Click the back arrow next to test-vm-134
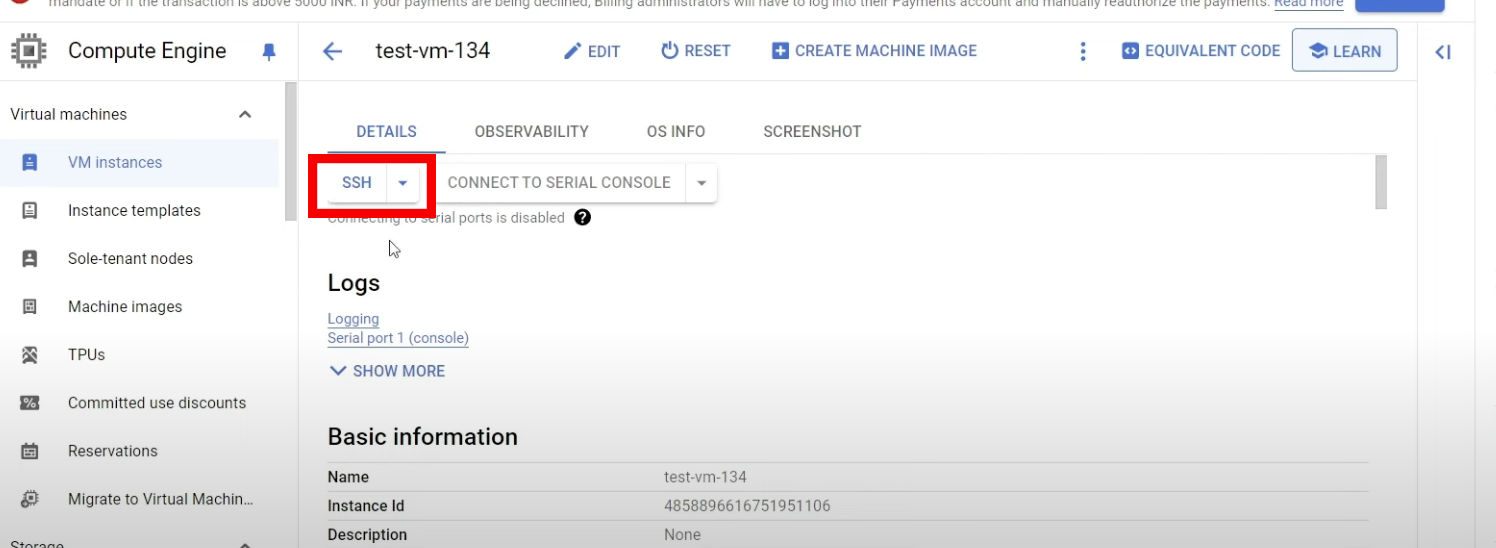 click(333, 52)
